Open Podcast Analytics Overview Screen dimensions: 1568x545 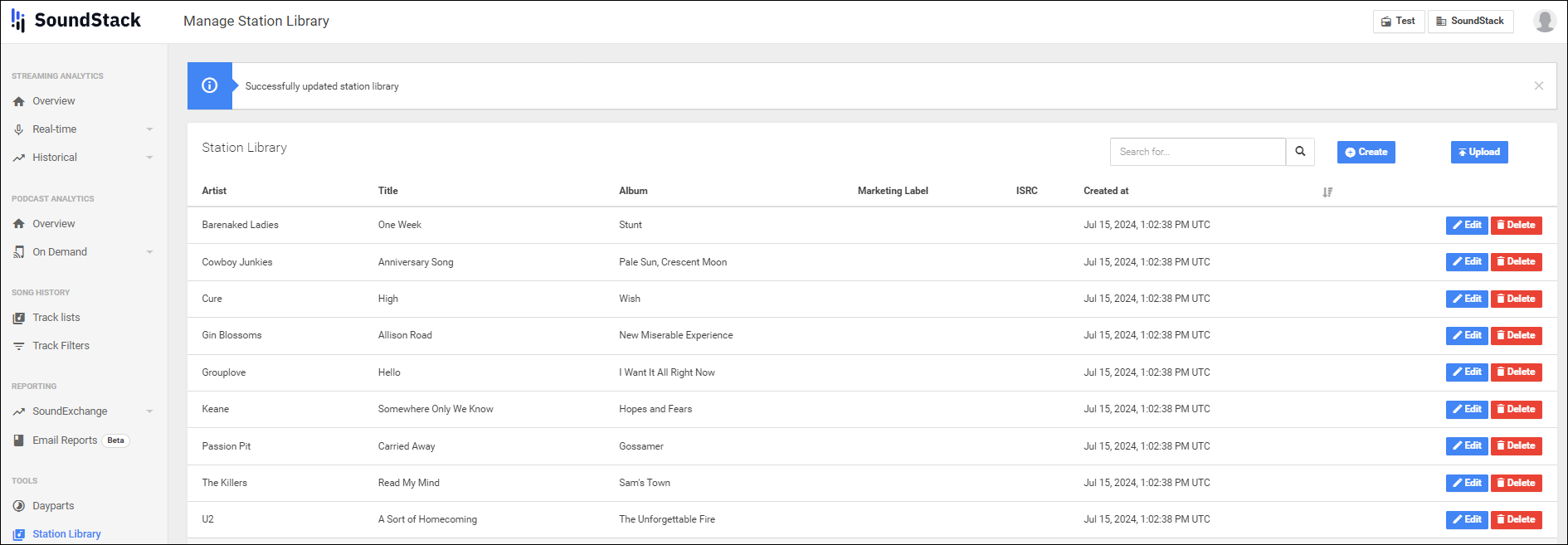pos(54,224)
